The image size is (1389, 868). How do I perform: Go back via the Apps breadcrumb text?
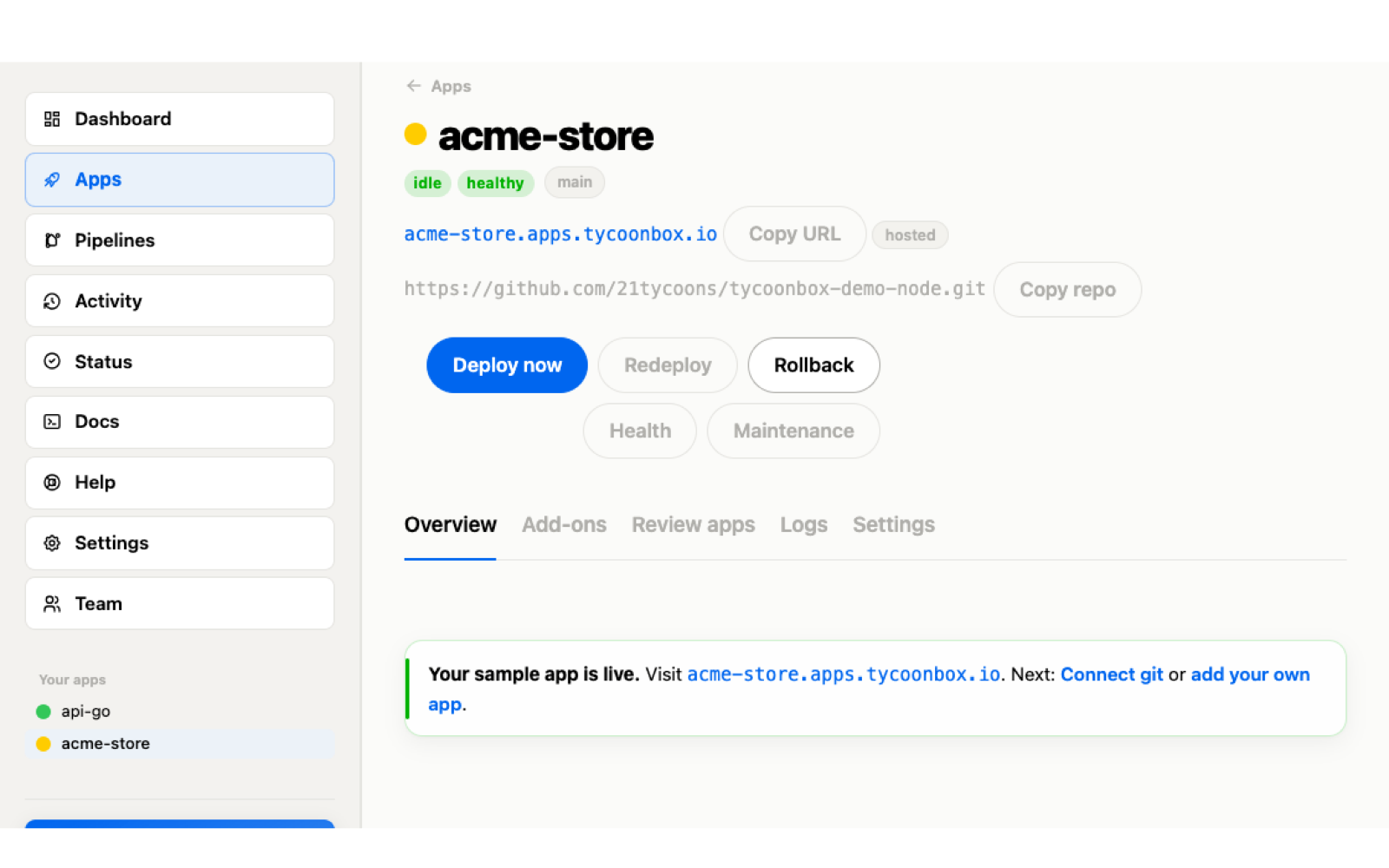(x=451, y=87)
